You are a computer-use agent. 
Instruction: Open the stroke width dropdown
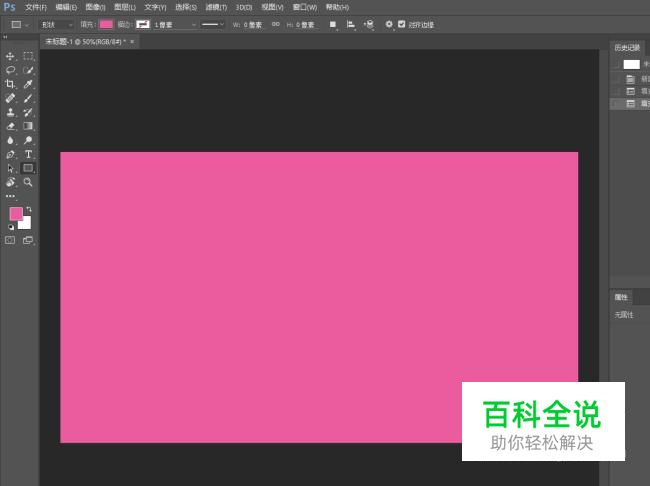pos(171,24)
